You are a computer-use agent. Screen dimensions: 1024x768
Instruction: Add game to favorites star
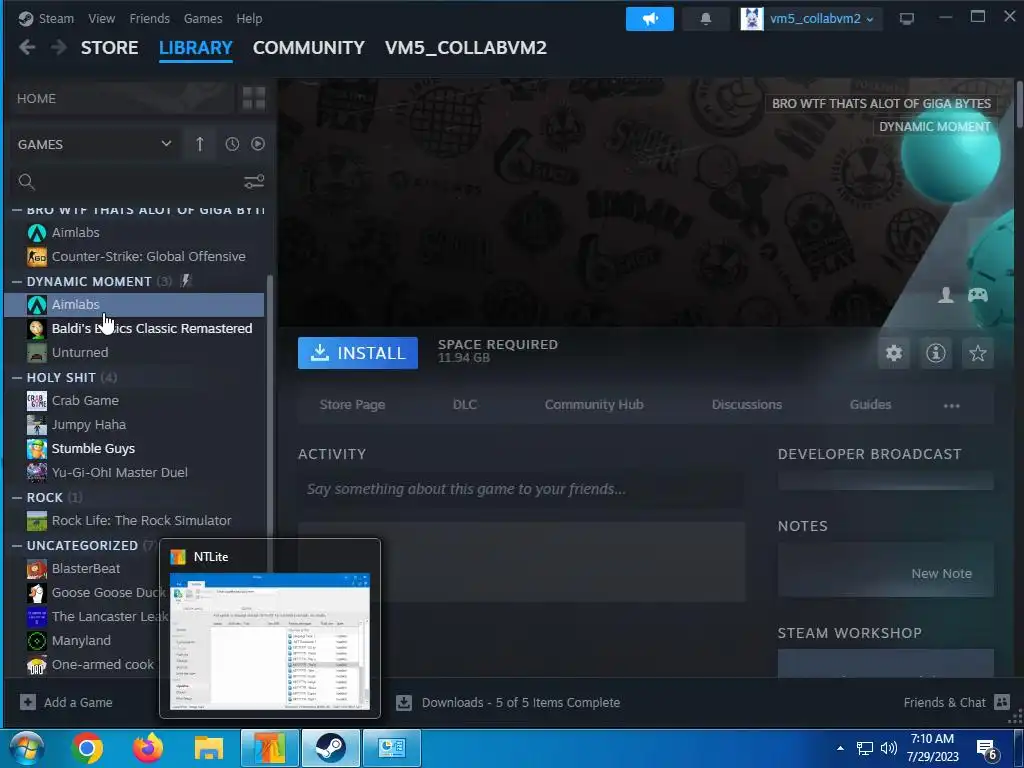coord(977,353)
